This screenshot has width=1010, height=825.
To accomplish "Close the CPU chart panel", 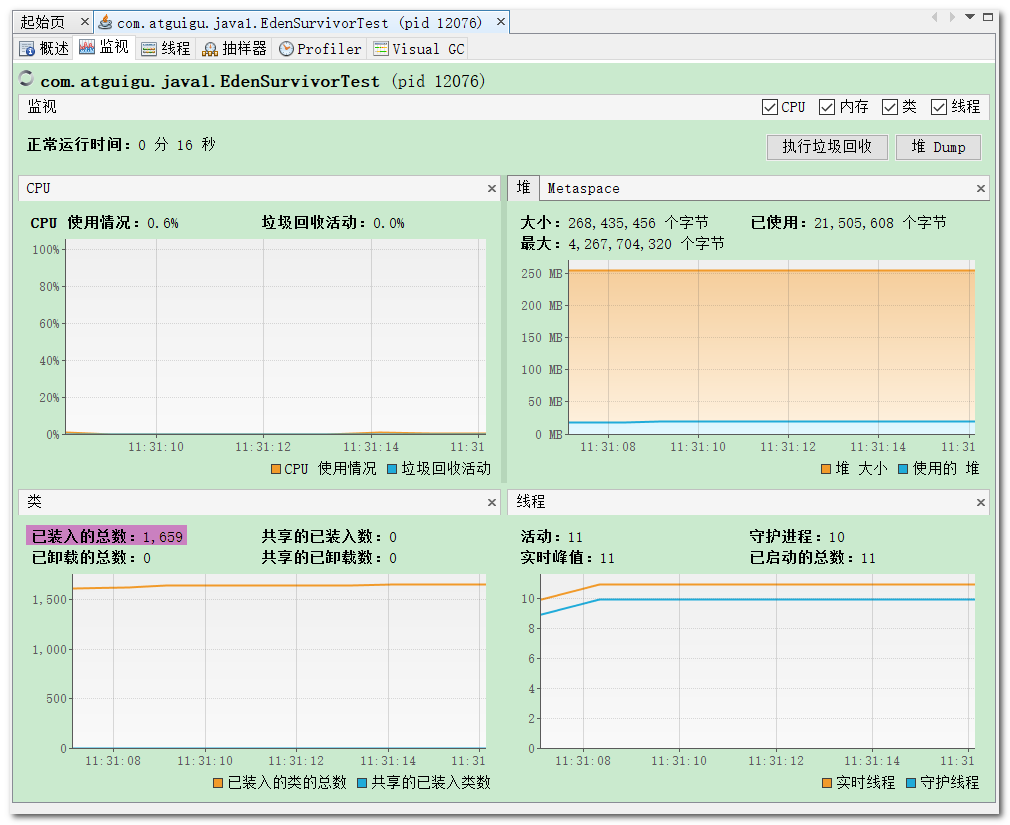I will (x=491, y=189).
